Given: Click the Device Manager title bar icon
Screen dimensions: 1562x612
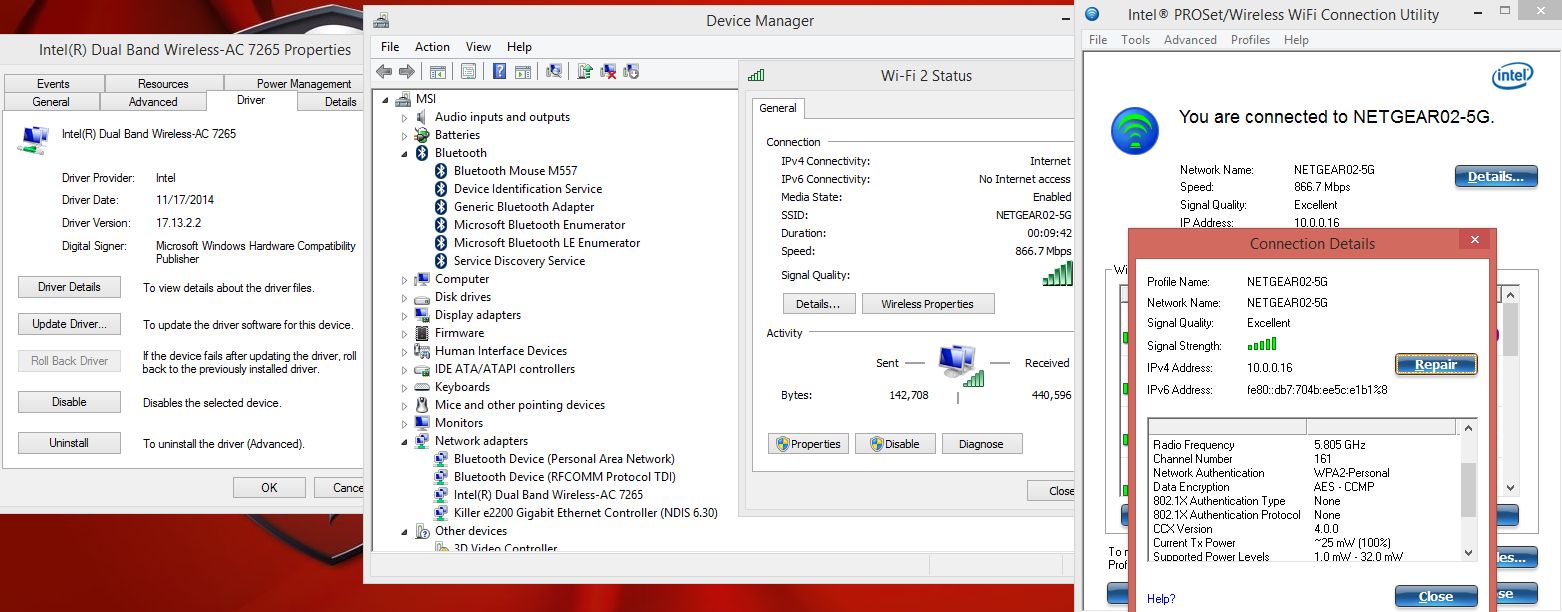Looking at the screenshot, I should click(381, 21).
